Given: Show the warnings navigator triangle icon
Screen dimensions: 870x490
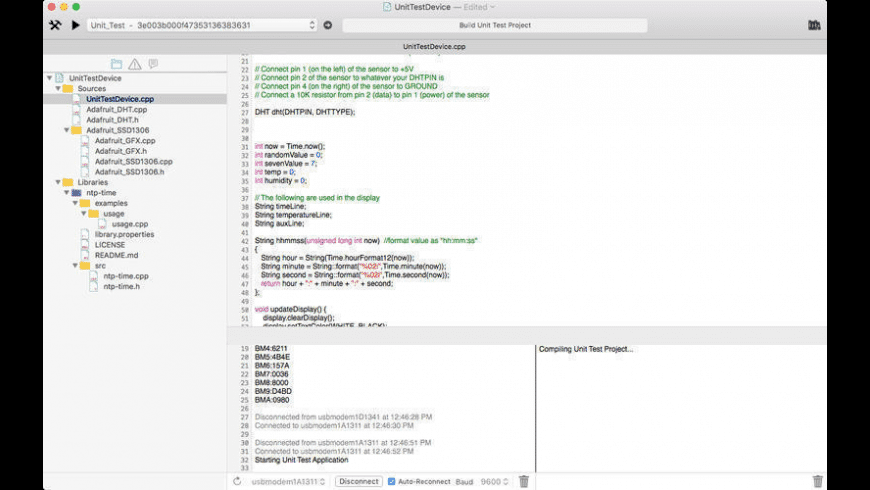Looking at the screenshot, I should [135, 64].
